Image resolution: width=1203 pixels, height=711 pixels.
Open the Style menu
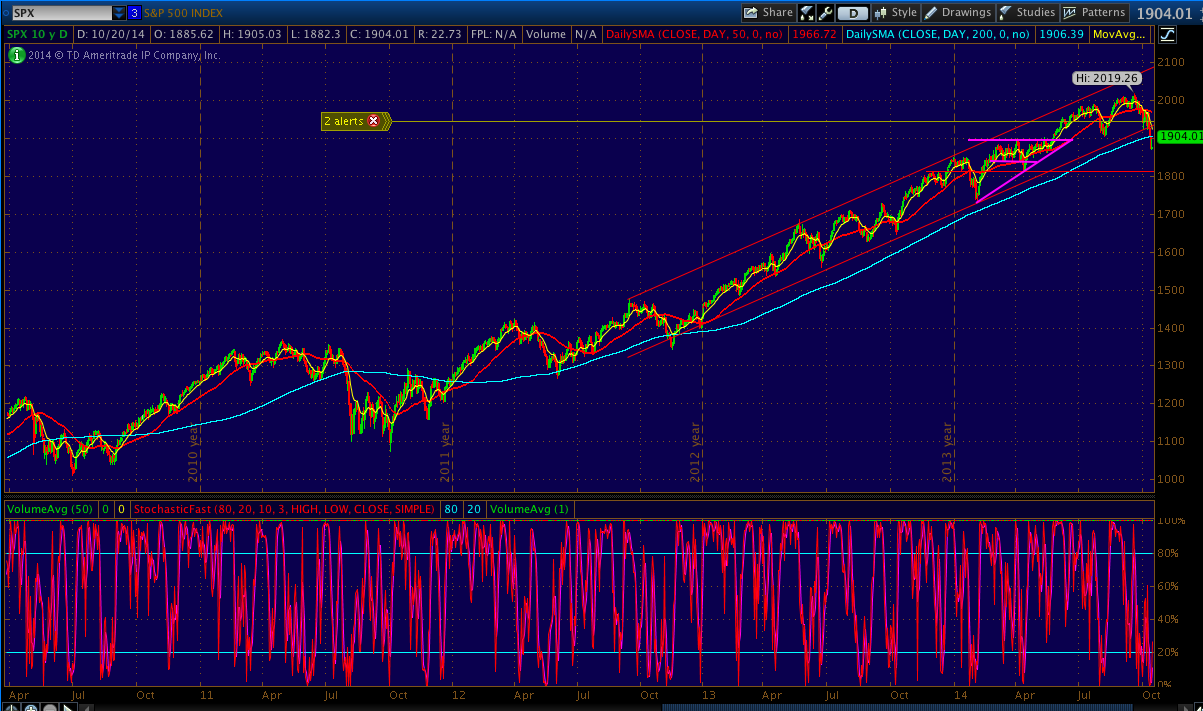pyautogui.click(x=895, y=13)
